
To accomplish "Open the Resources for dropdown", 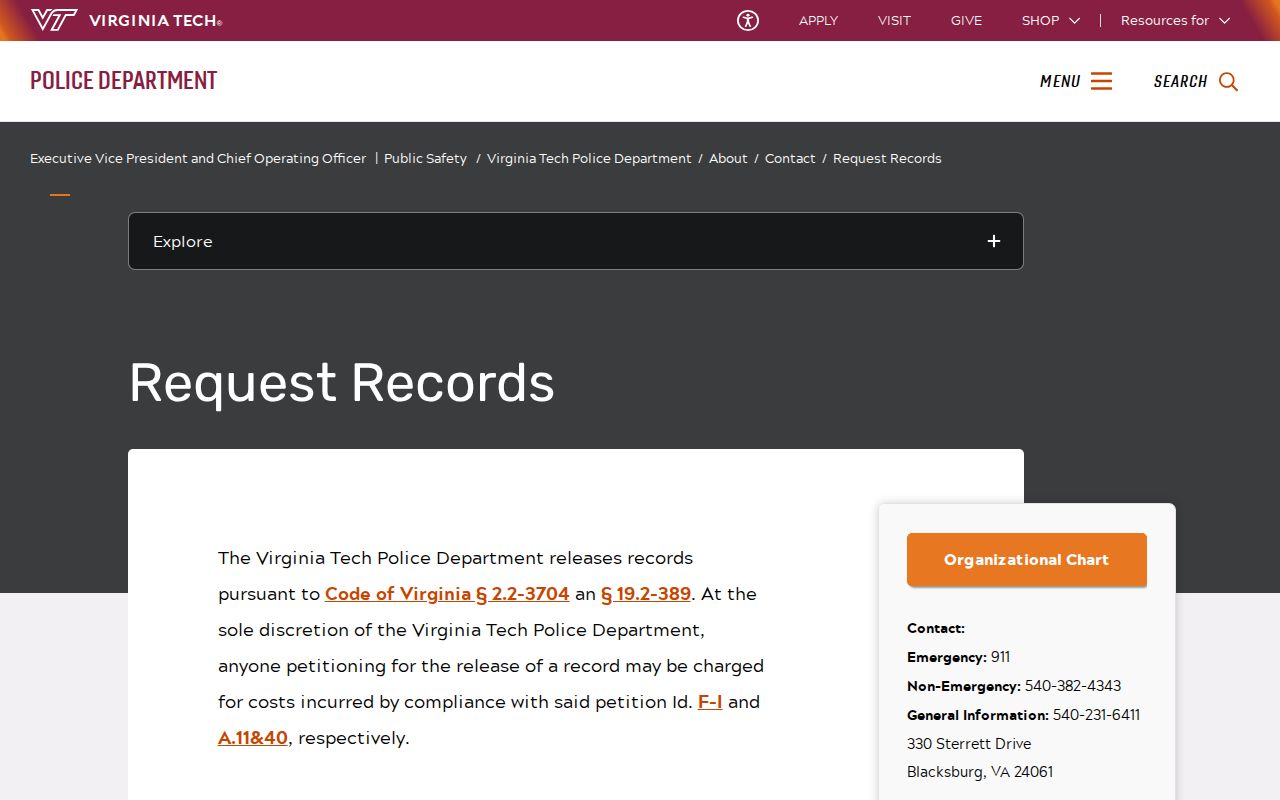I will pyautogui.click(x=1175, y=20).
